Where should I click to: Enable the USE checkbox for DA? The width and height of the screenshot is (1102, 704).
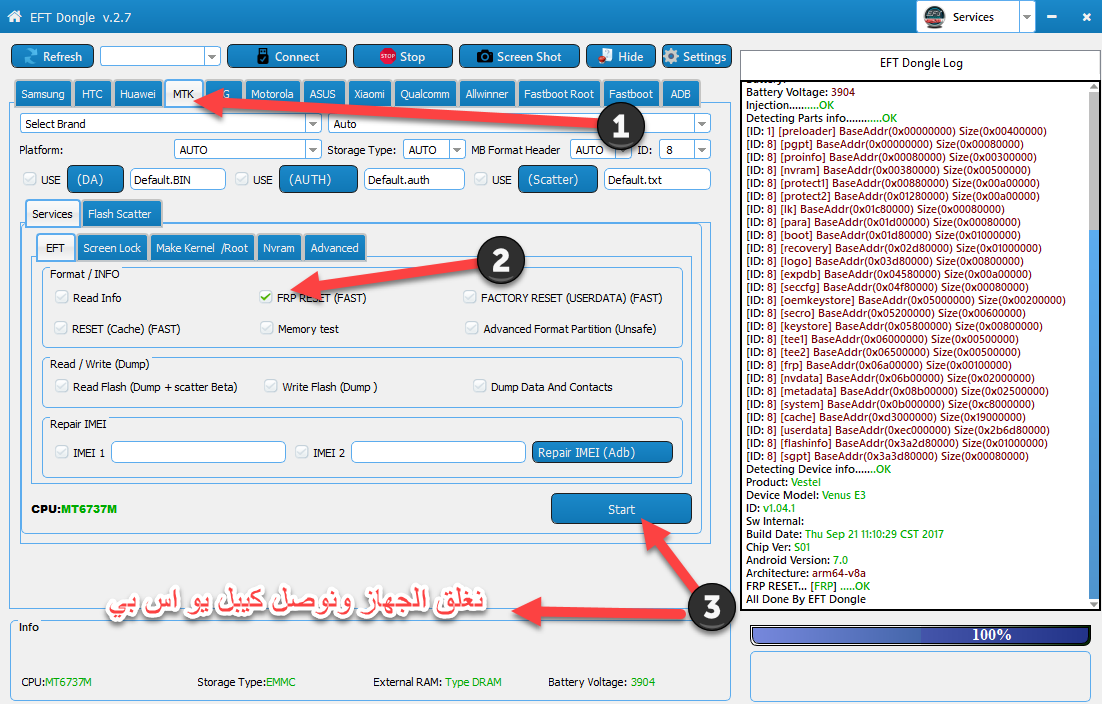pos(30,179)
